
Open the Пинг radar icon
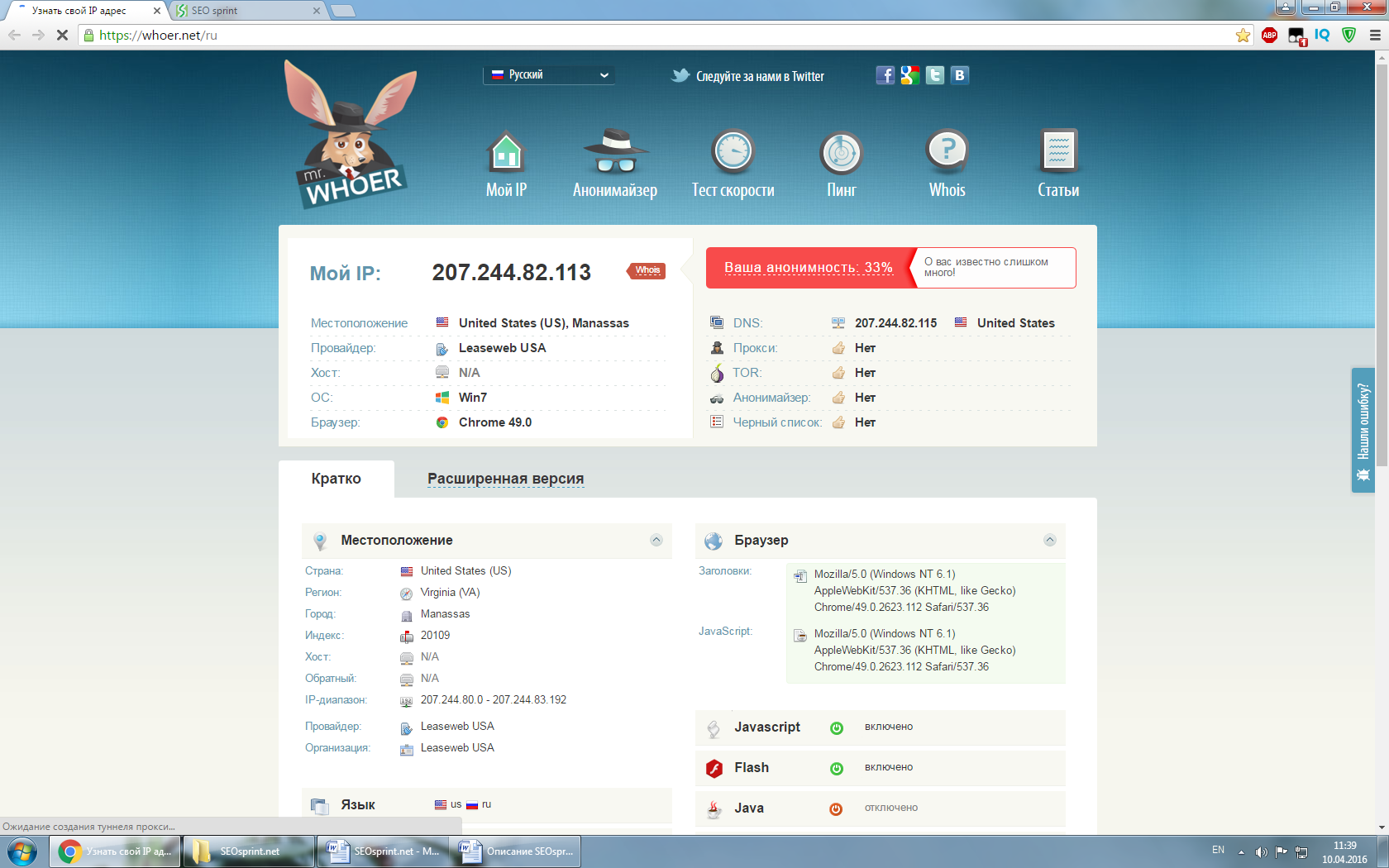coord(842,152)
